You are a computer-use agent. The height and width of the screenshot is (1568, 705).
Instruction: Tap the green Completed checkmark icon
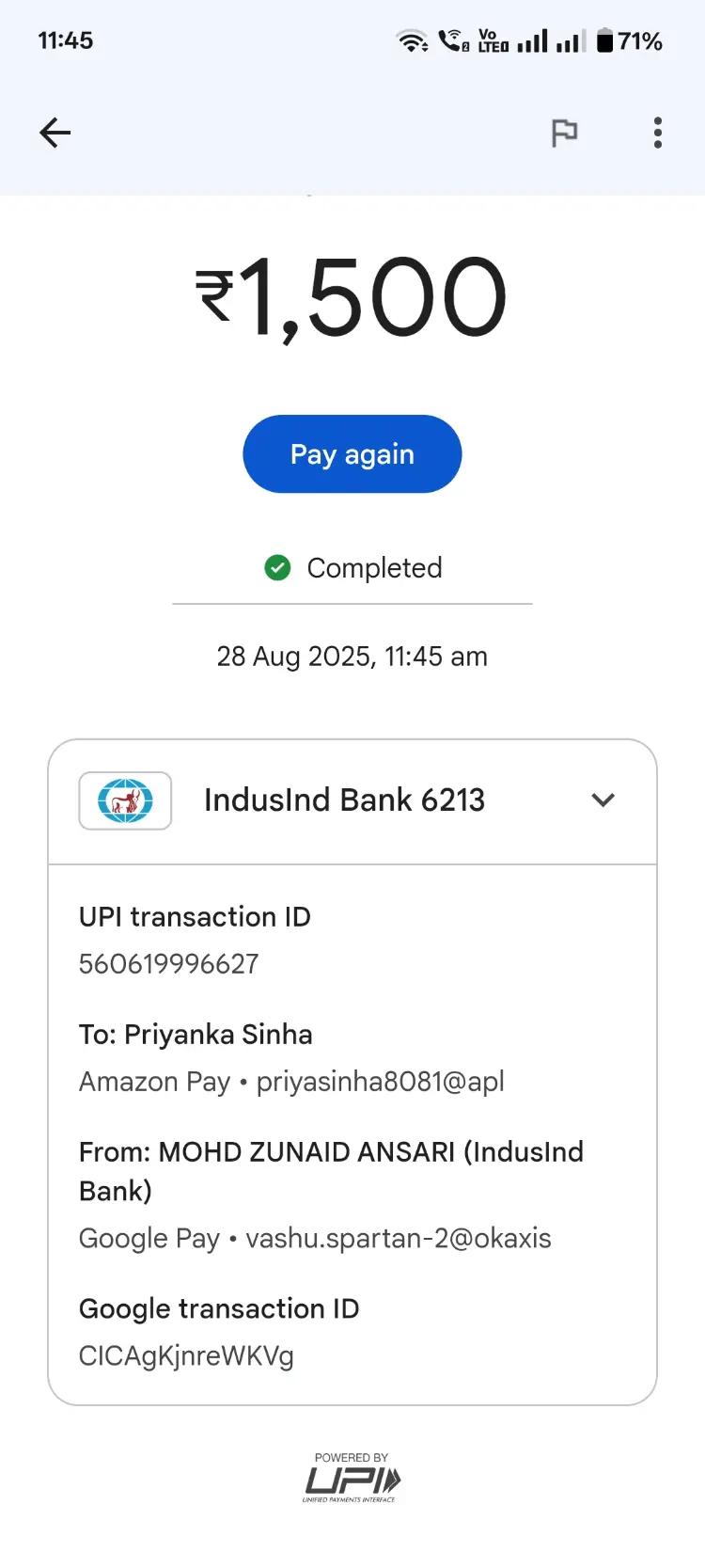(x=277, y=567)
